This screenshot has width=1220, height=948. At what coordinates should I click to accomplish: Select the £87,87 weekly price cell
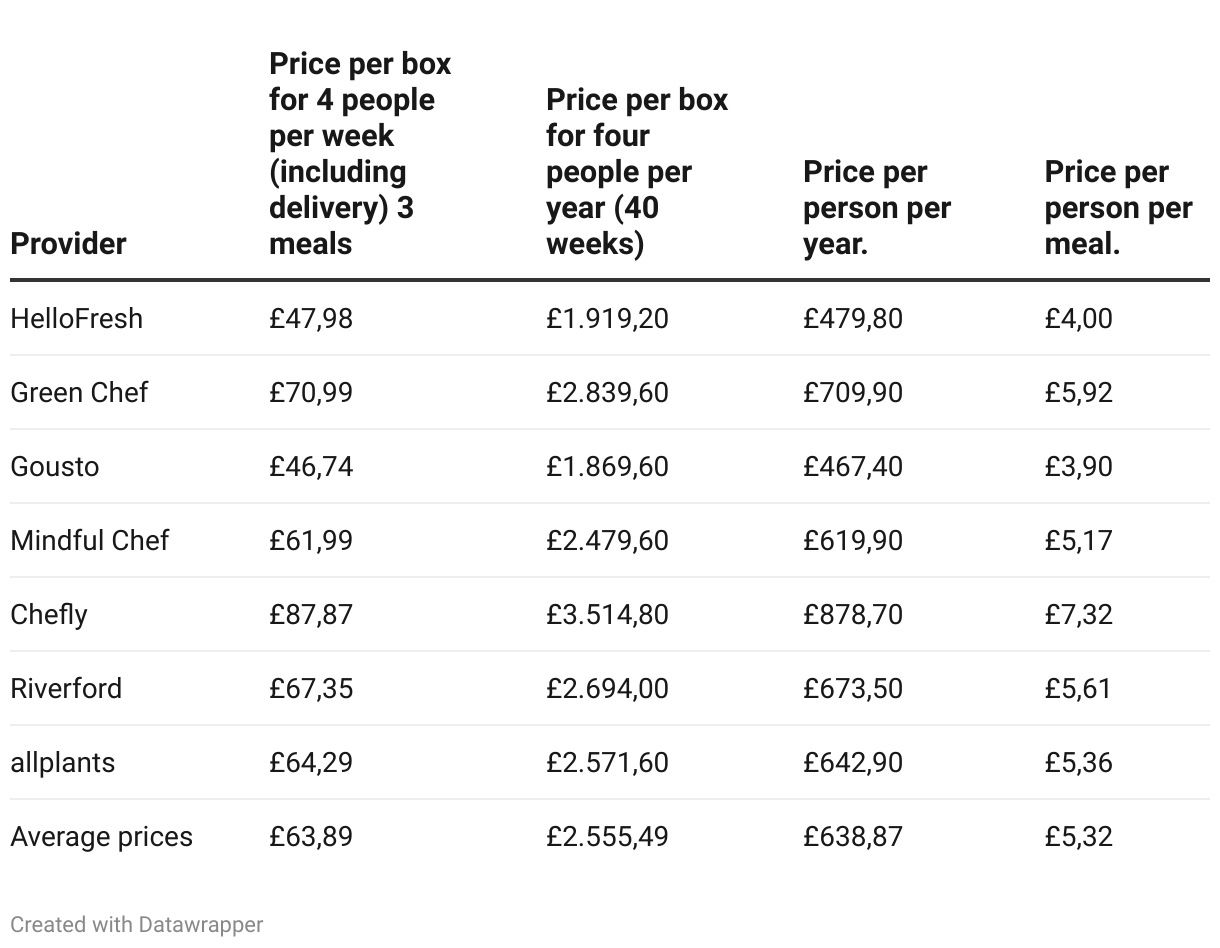pyautogui.click(x=311, y=615)
